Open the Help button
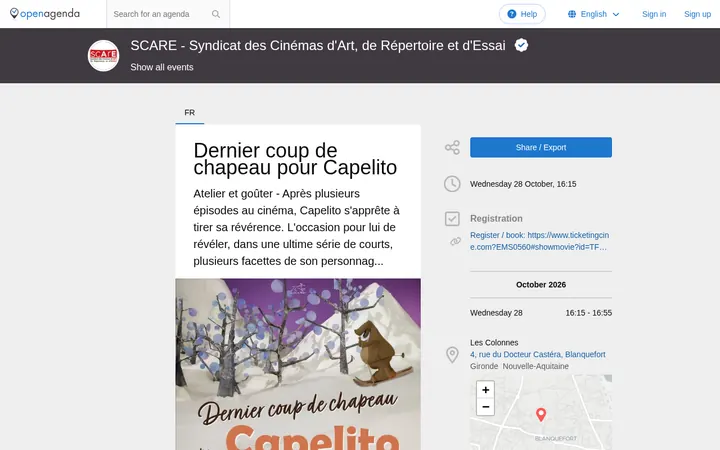720x450 pixels. point(522,14)
